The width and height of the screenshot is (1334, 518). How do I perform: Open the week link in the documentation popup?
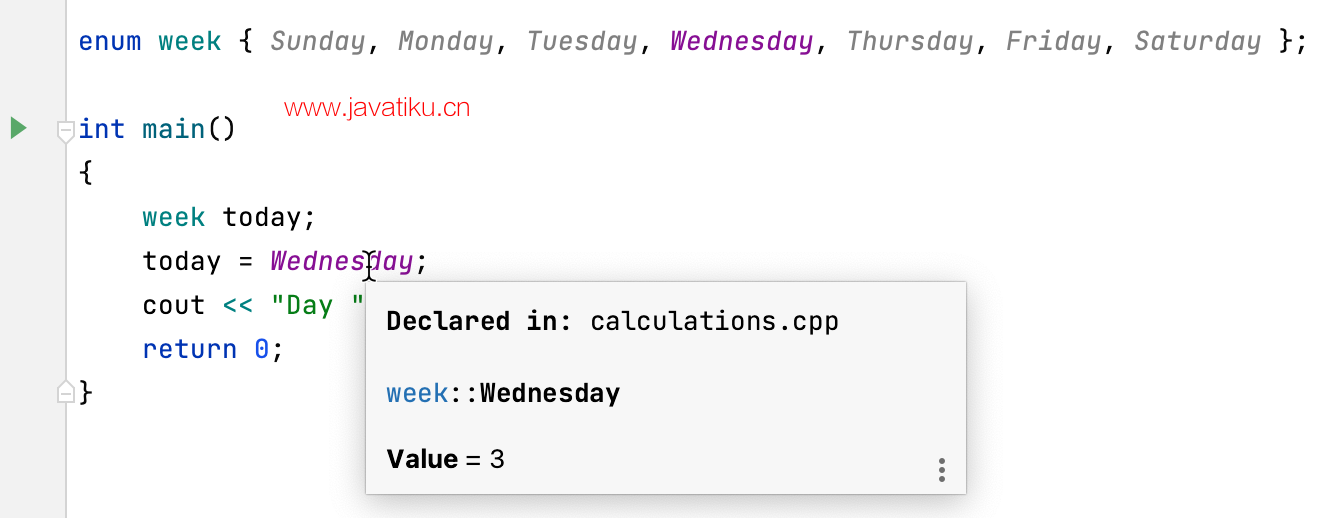(x=417, y=393)
